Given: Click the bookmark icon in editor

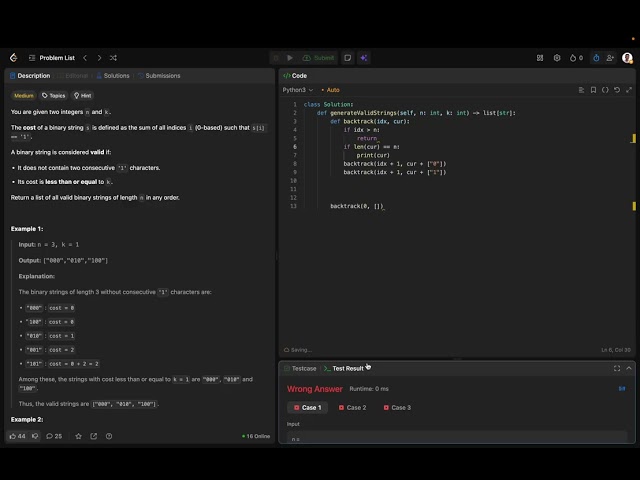Looking at the screenshot, I should click(593, 90).
